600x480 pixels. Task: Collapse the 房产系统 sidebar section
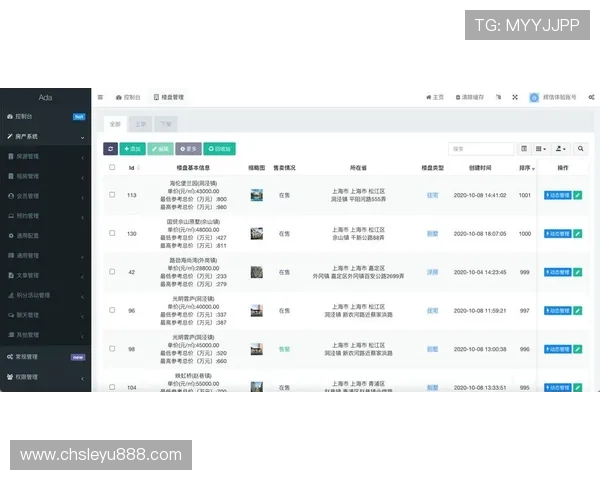46,136
